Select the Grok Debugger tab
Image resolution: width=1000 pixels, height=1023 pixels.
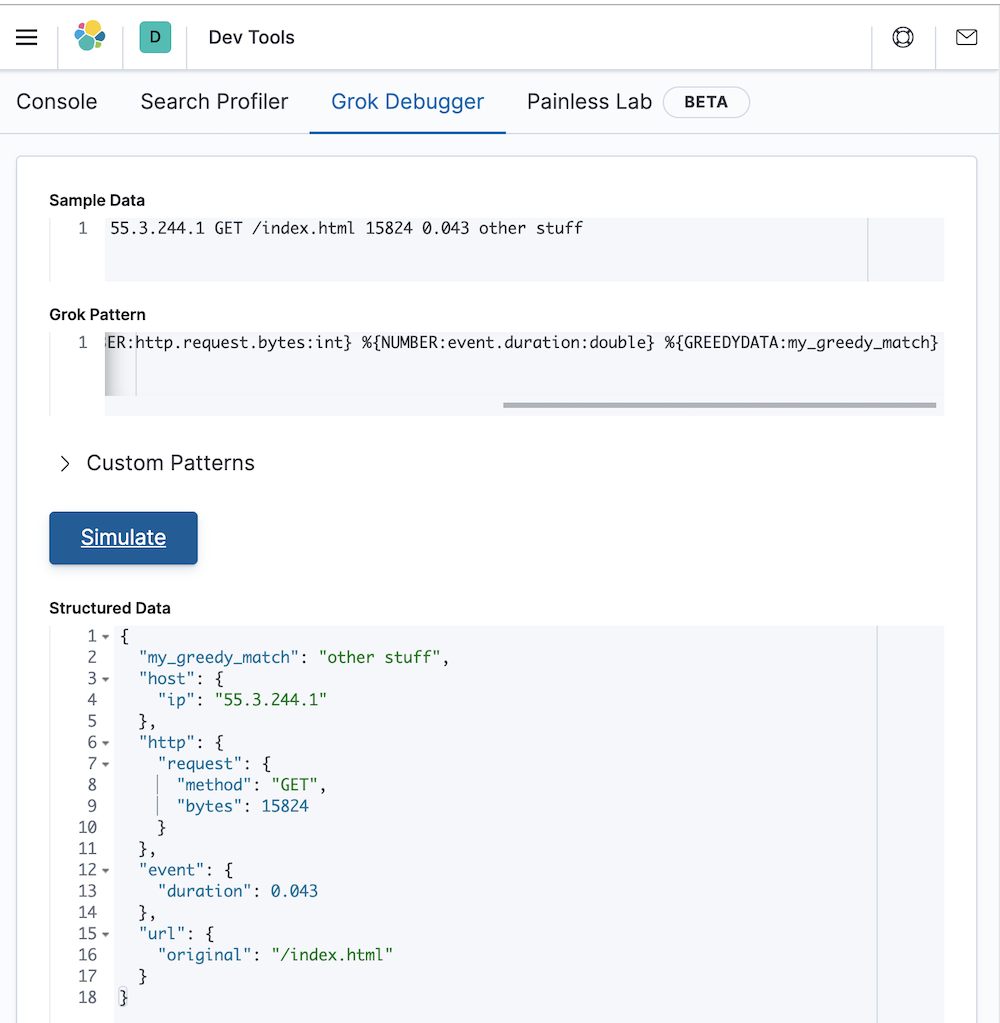coord(408,102)
